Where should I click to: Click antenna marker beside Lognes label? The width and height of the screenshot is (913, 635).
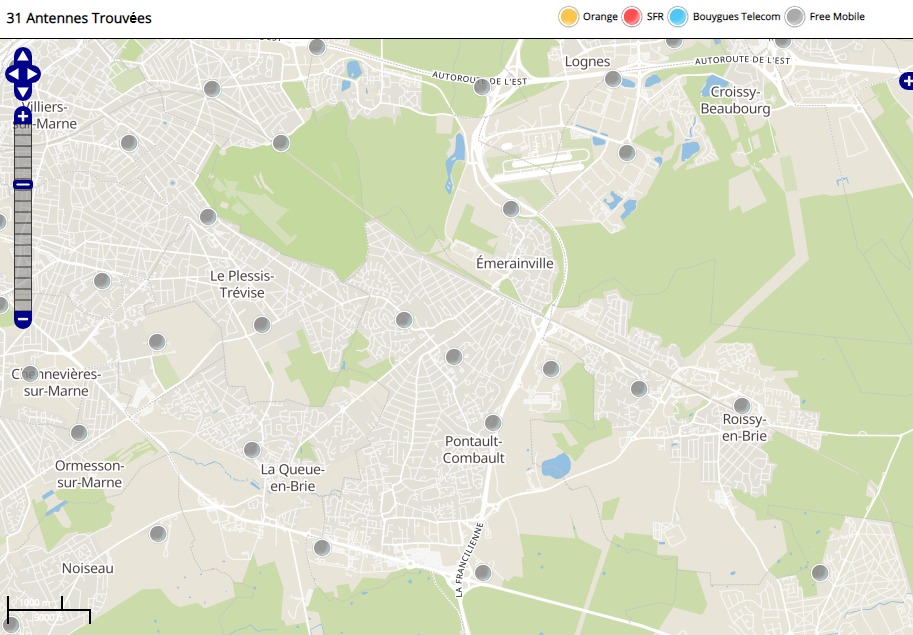[x=613, y=79]
